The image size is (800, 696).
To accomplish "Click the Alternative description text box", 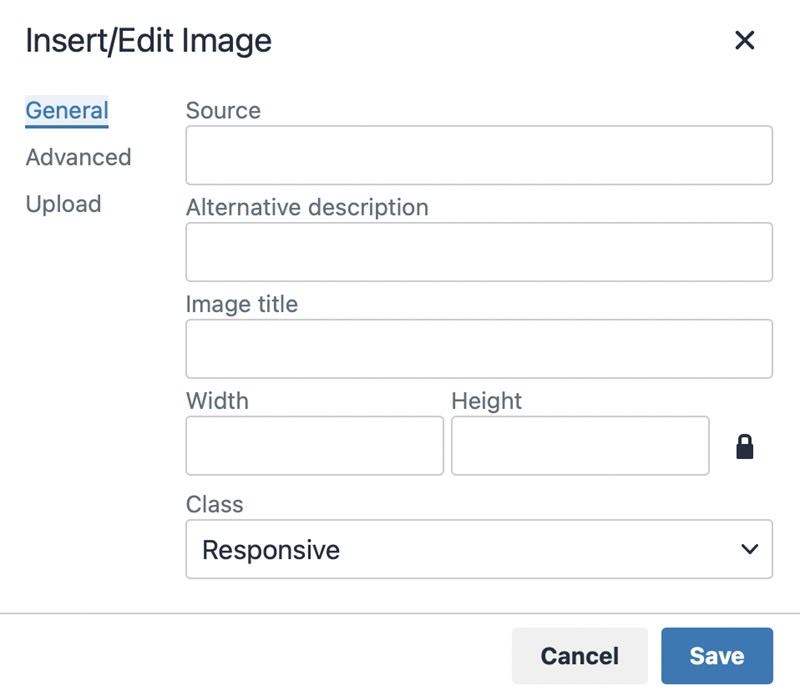I will 479,252.
